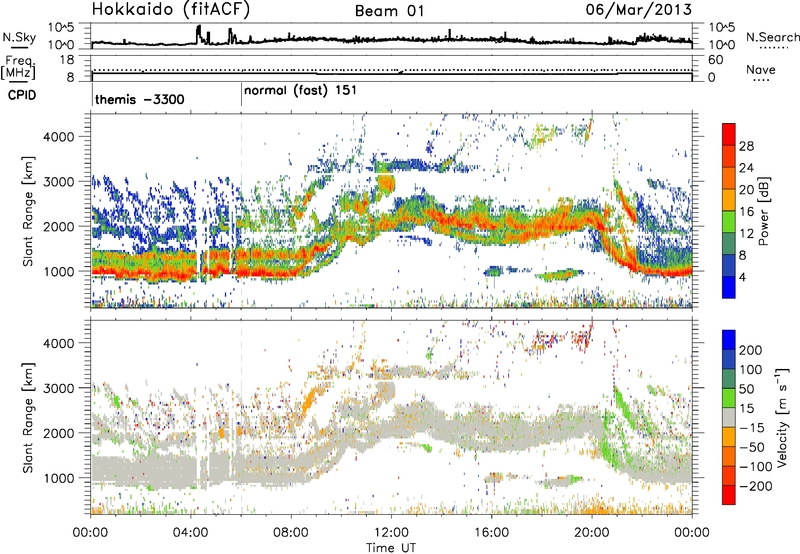Click the 'Time UT' axis title

pos(391,548)
